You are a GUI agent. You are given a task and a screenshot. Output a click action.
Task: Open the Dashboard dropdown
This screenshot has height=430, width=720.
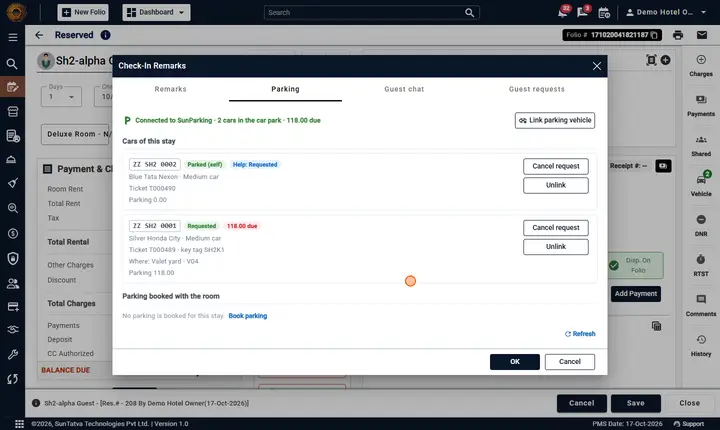tap(156, 12)
